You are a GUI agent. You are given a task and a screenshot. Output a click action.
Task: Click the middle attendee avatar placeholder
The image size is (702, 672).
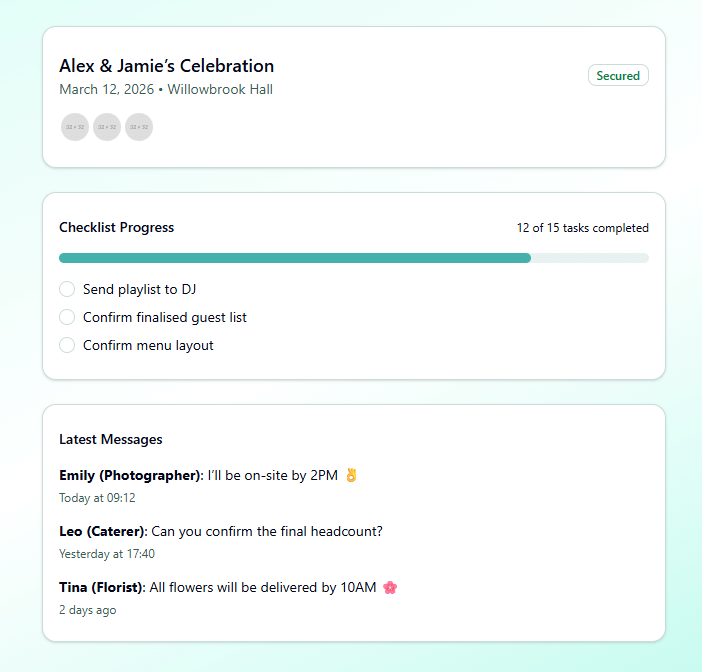[107, 127]
